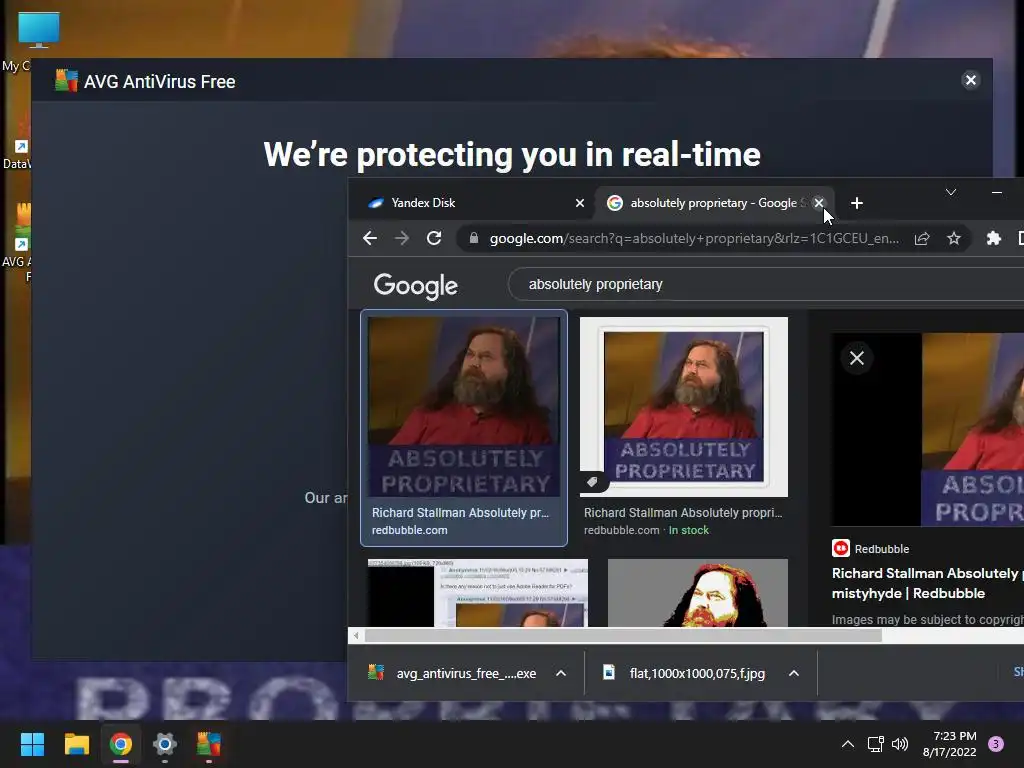Open network status tray icon
Viewport: 1024px width, 768px height.
pyautogui.click(x=875, y=744)
